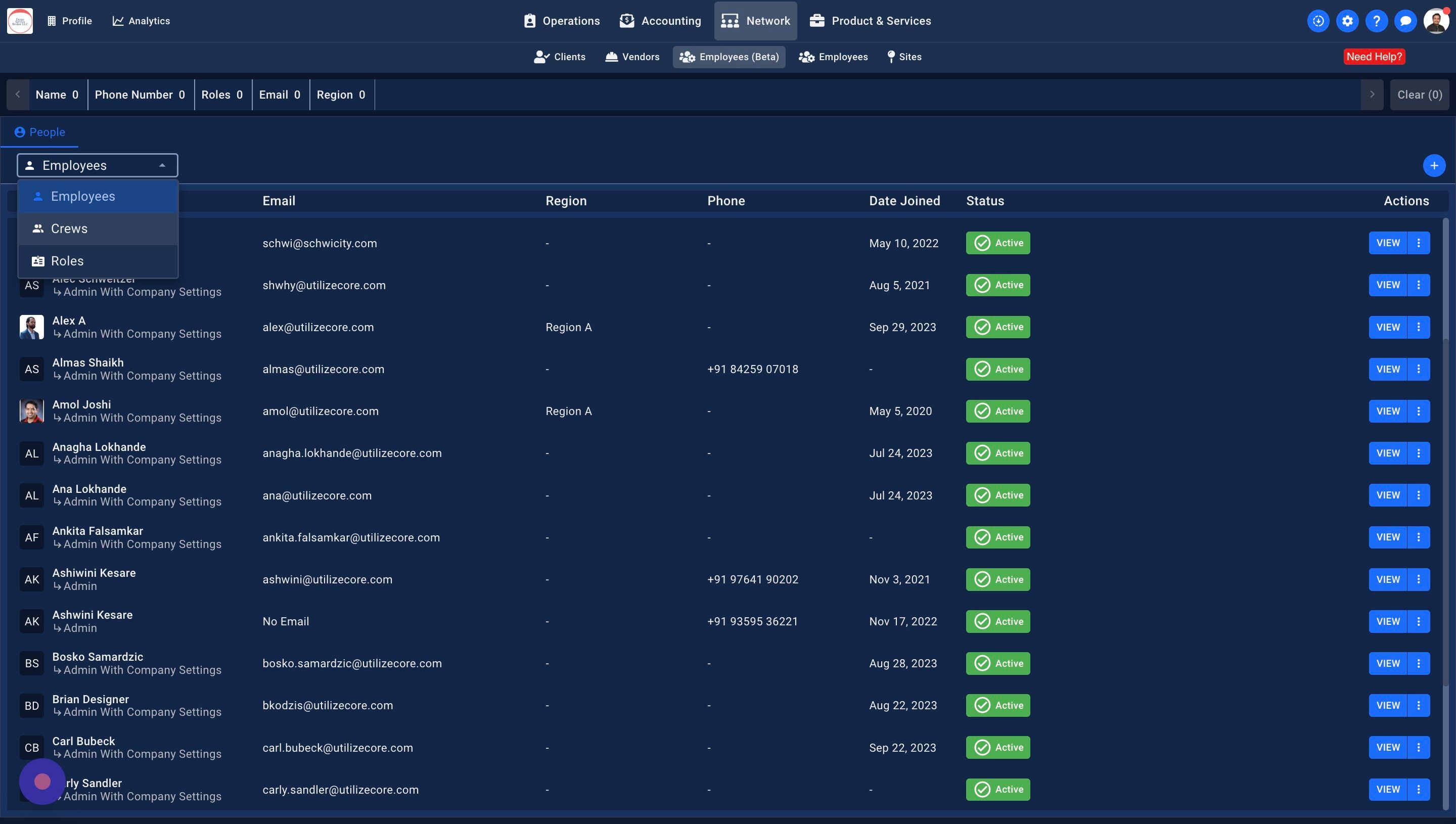Click the Need Help? button
The image size is (1456, 824).
[1374, 57]
